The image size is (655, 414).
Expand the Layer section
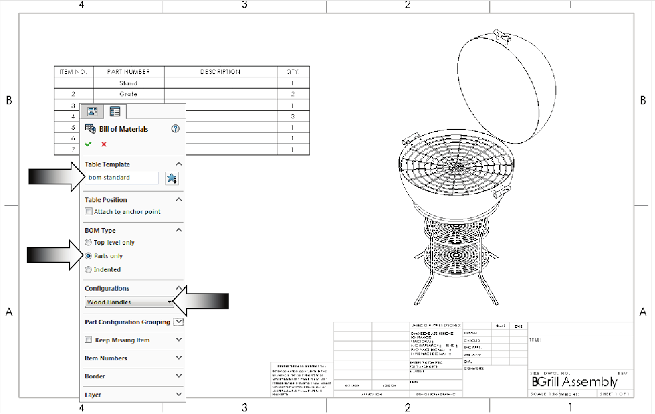coord(179,394)
